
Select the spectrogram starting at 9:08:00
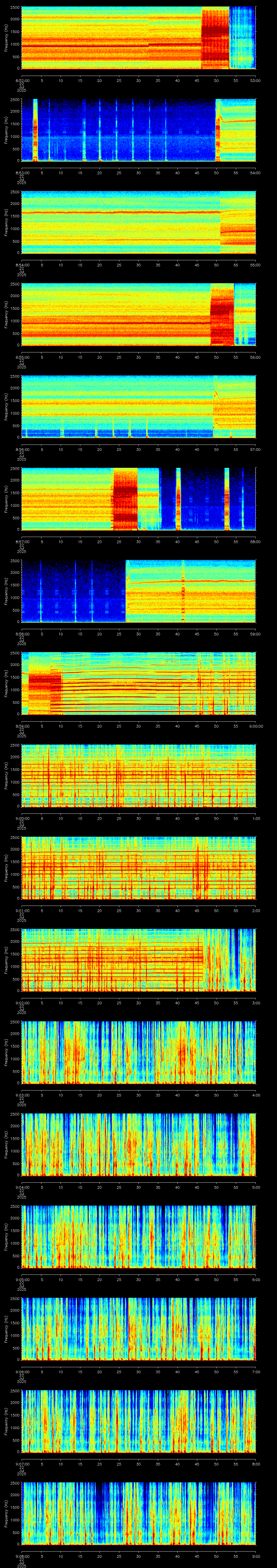click(138, 1513)
